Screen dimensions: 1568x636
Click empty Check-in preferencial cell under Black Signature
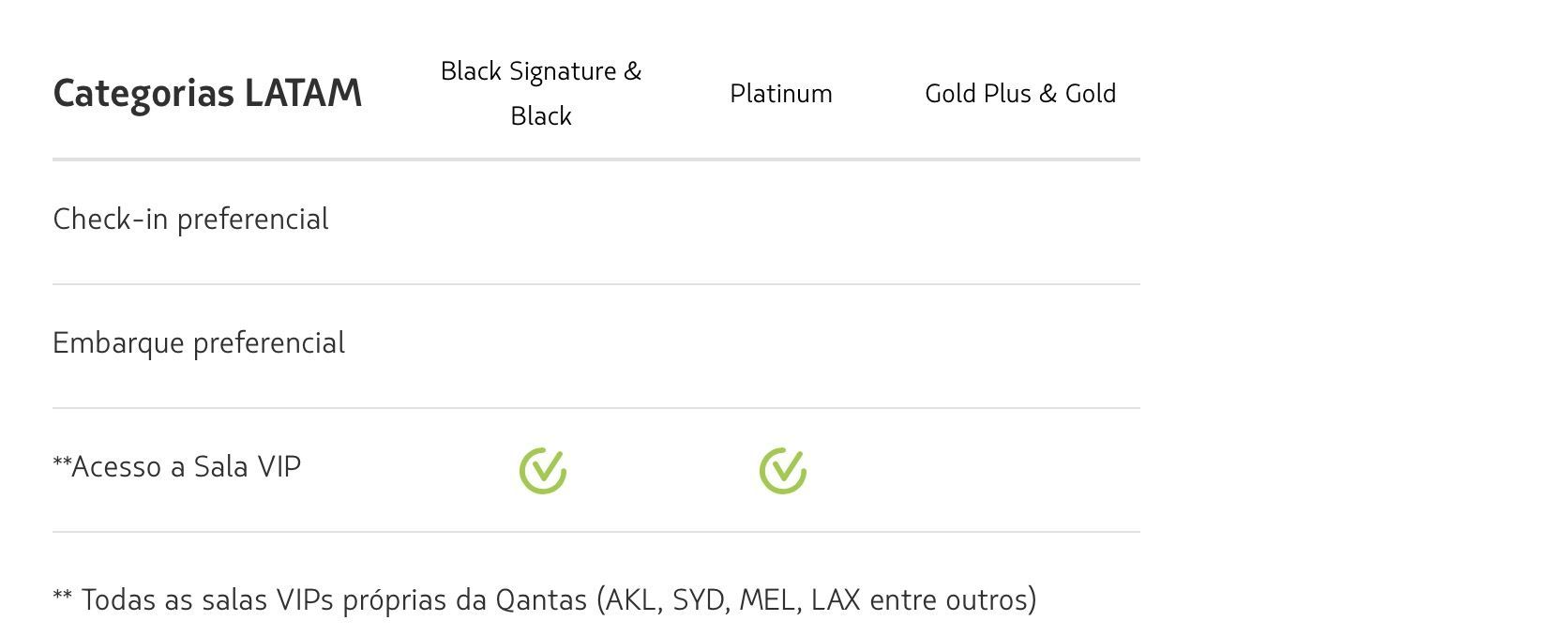point(541,222)
